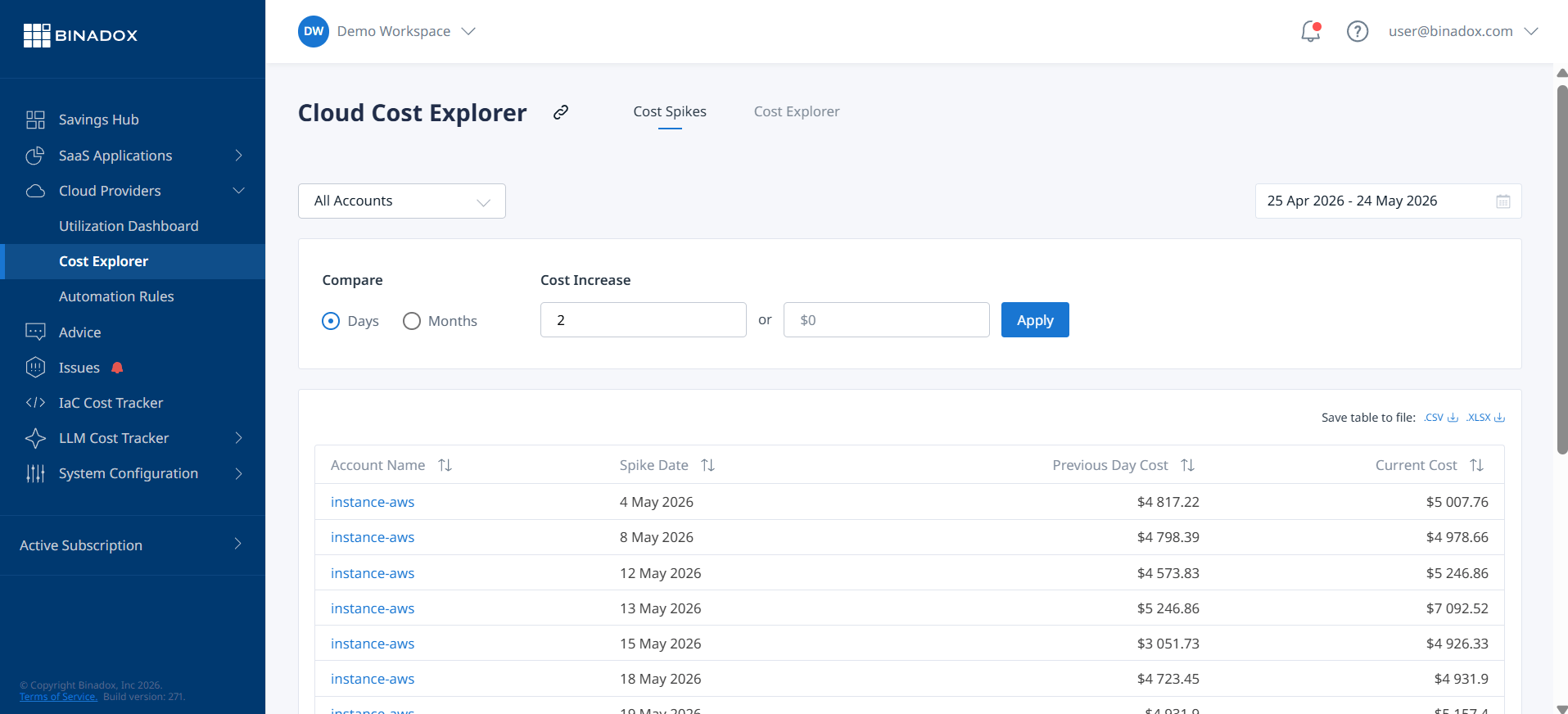
Task: Switch to the Cost Explorer tab
Action: [x=797, y=111]
